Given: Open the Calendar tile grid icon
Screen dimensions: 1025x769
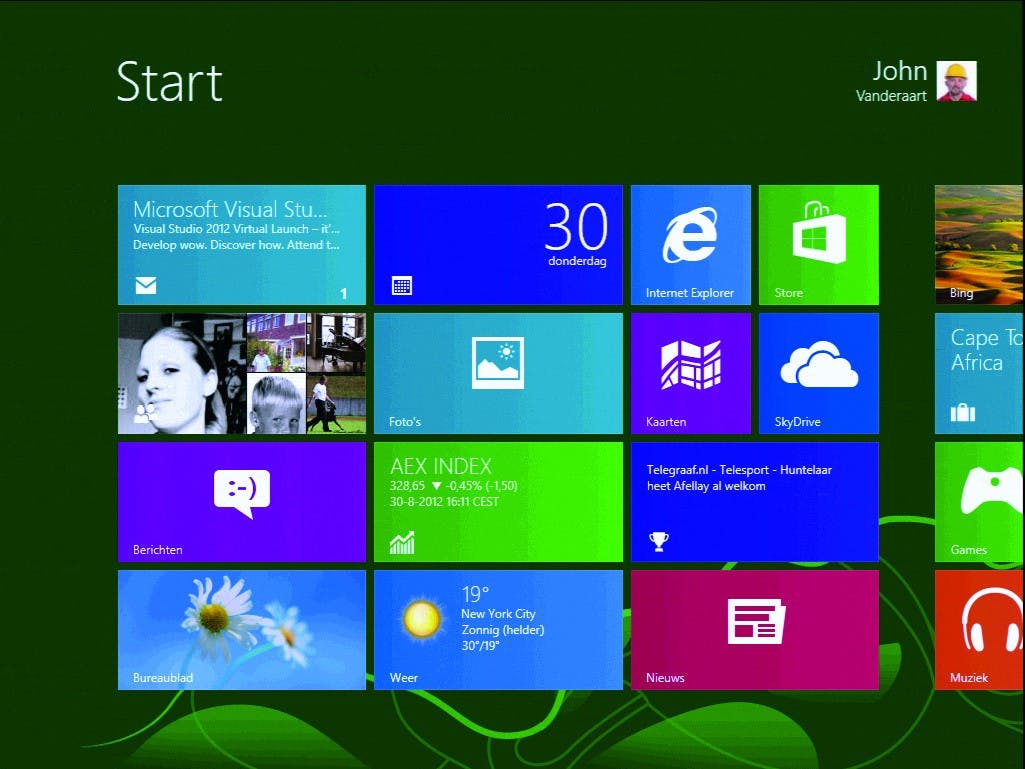Looking at the screenshot, I should (x=401, y=285).
